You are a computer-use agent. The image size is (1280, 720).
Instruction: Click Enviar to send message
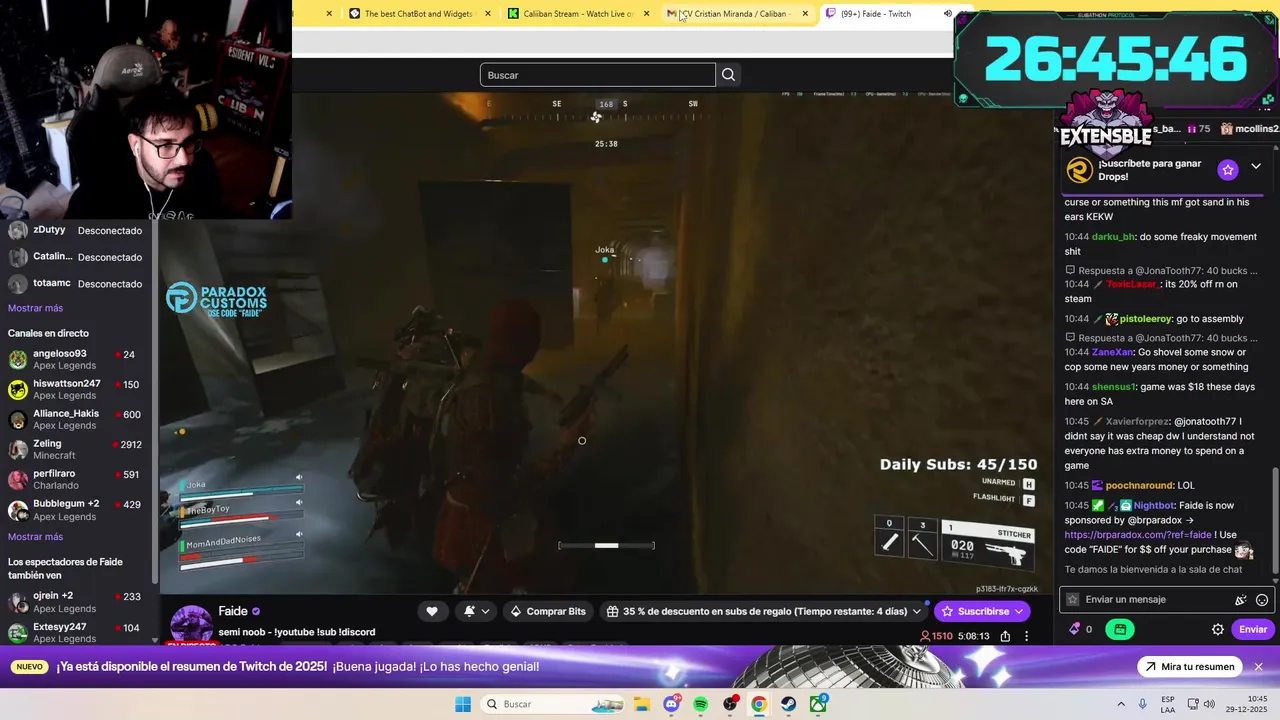pos(1253,629)
